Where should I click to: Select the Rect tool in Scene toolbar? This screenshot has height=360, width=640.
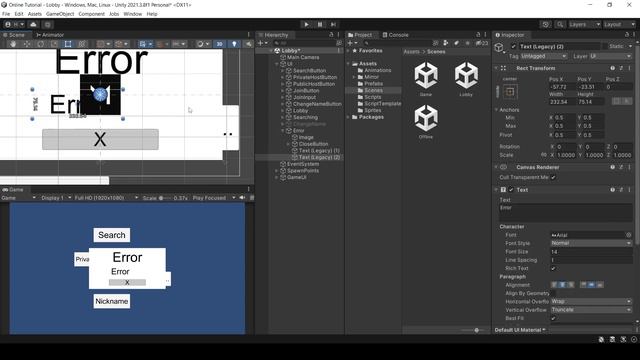pos(68,44)
